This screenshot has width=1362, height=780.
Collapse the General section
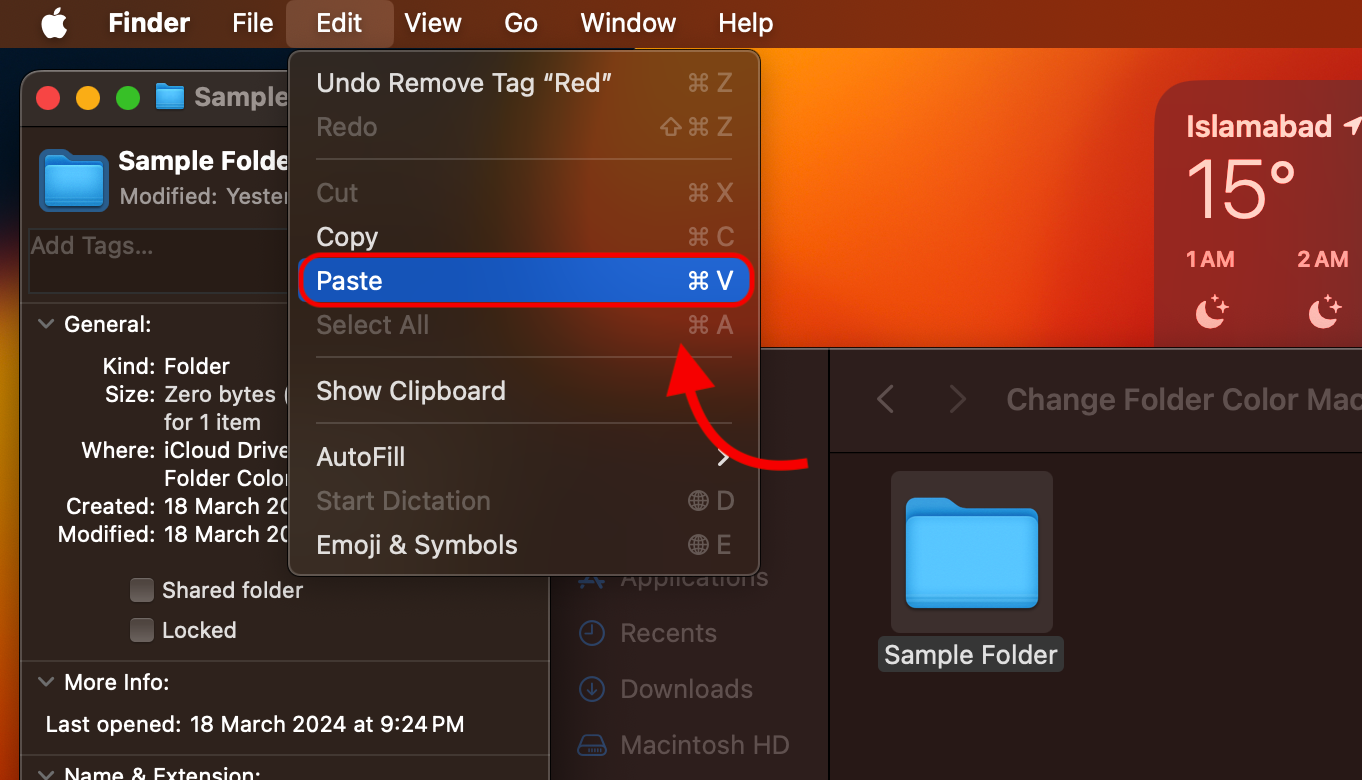pyautogui.click(x=46, y=324)
